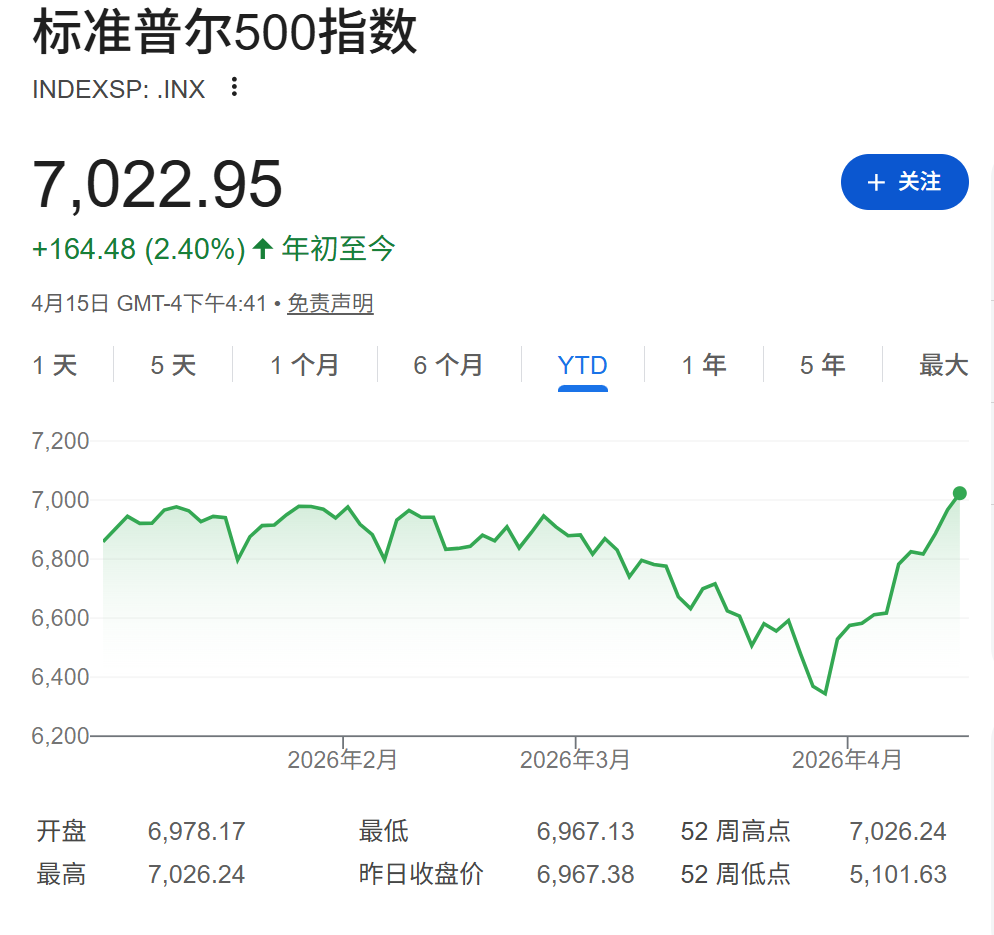This screenshot has width=994, height=935.
Task: Show the 最大 full history chart
Action: pos(943,365)
